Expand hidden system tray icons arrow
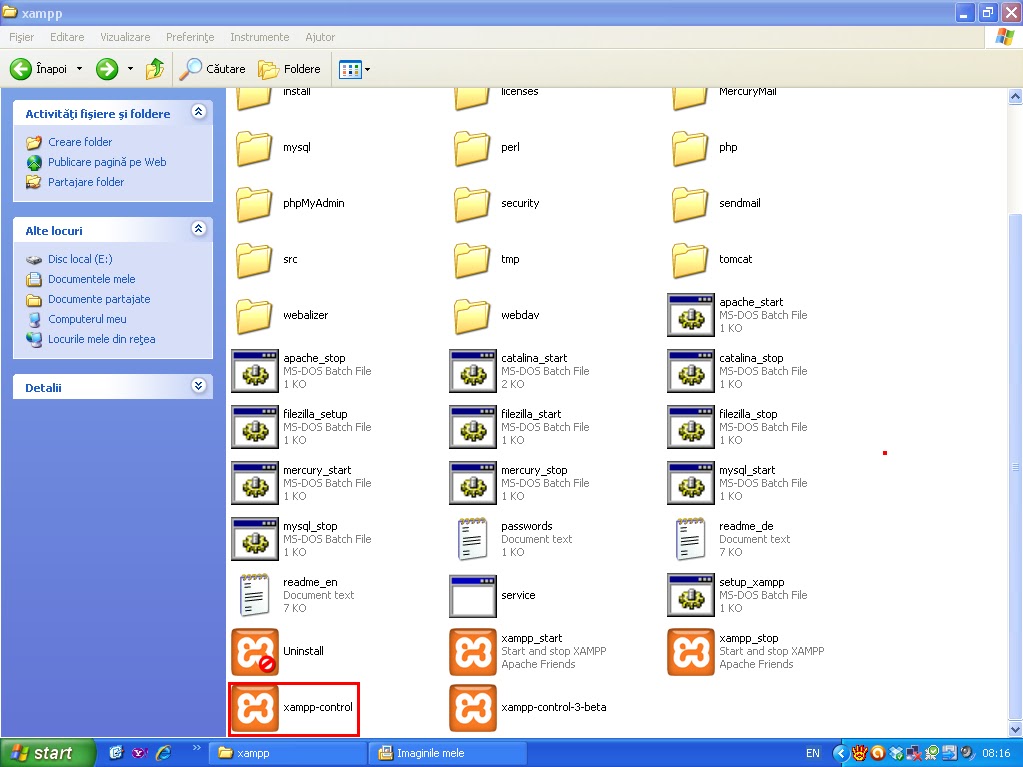Screen dimensions: 1023x767 click(x=840, y=753)
